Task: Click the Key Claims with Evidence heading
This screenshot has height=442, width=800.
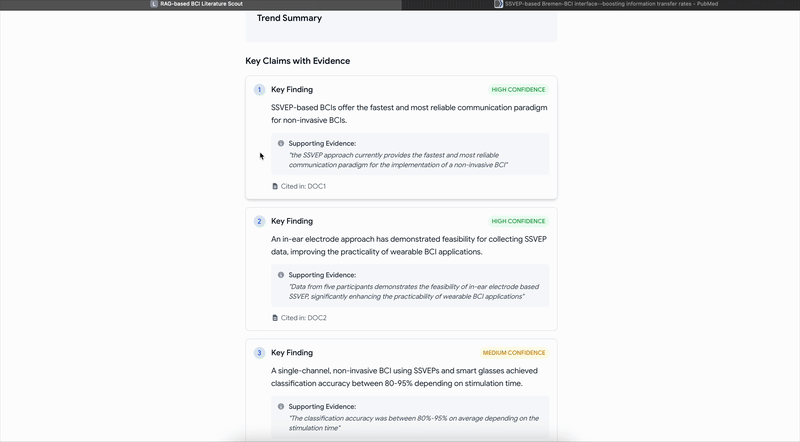Action: pyautogui.click(x=297, y=61)
